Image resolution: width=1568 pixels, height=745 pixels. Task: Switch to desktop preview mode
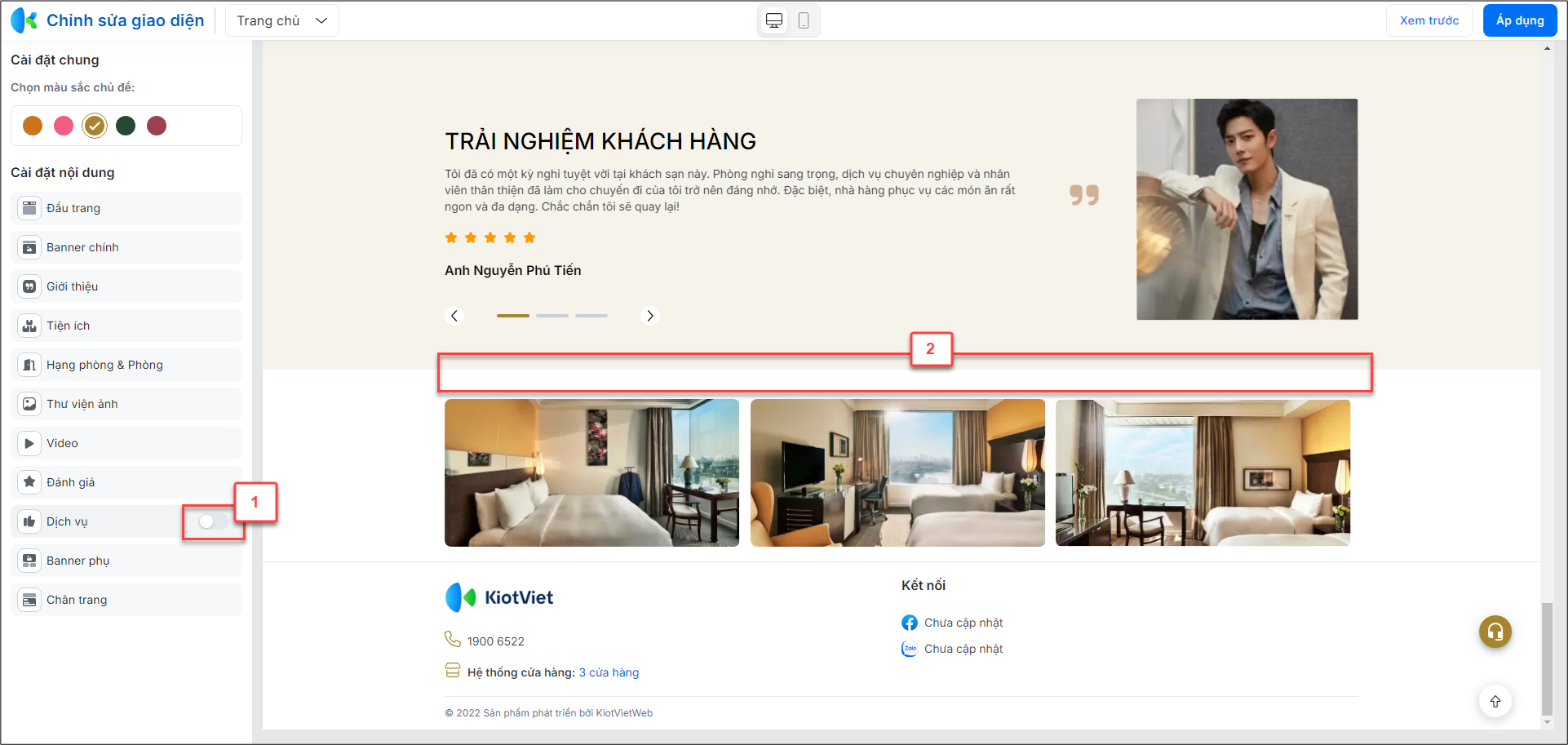pos(774,20)
